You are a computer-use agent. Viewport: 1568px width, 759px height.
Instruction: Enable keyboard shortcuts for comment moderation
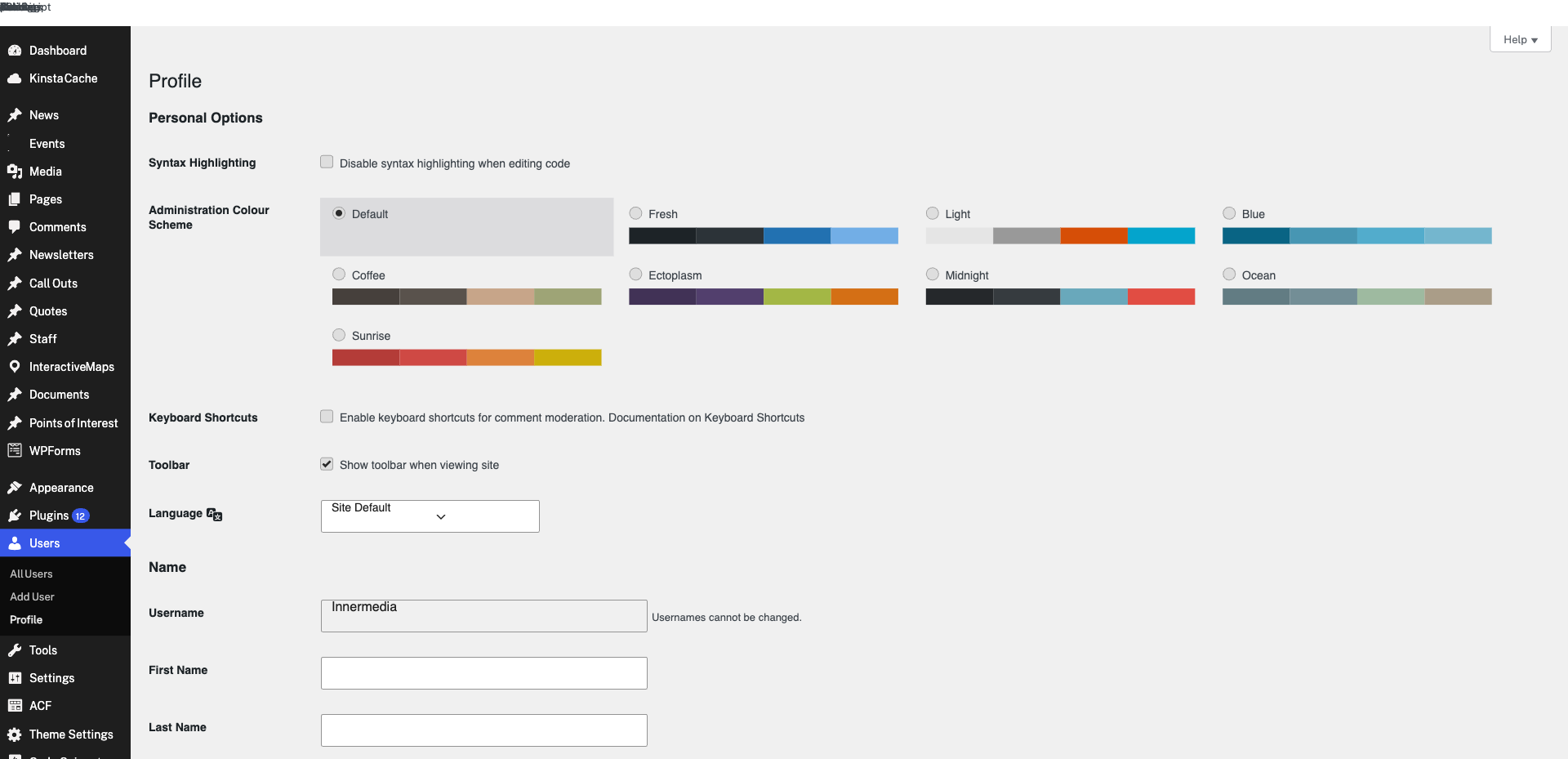327,417
